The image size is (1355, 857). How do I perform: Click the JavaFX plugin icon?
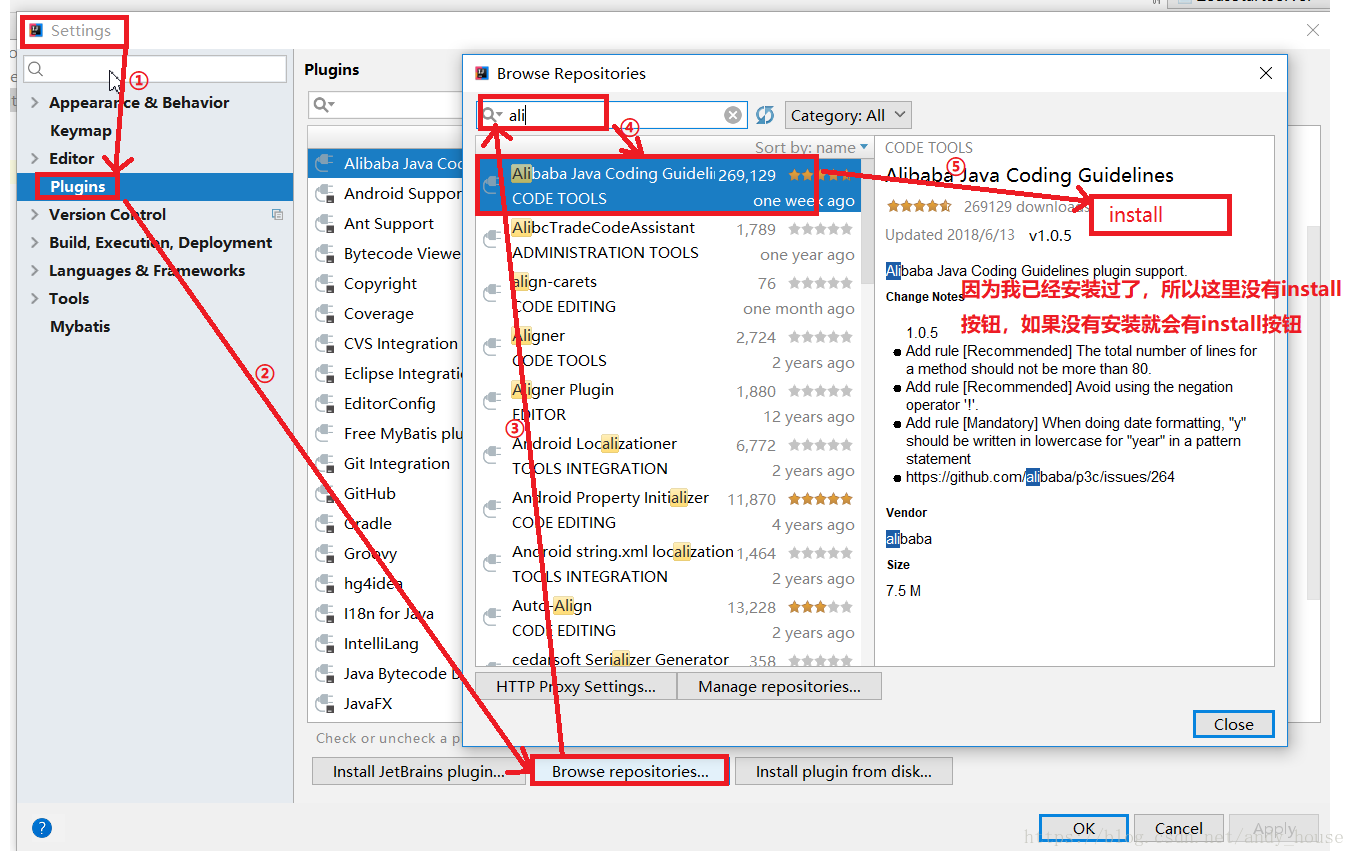324,704
